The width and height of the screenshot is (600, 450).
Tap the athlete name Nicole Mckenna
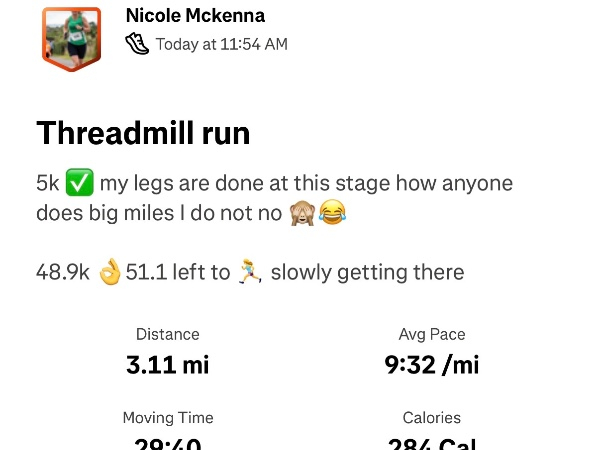[194, 16]
